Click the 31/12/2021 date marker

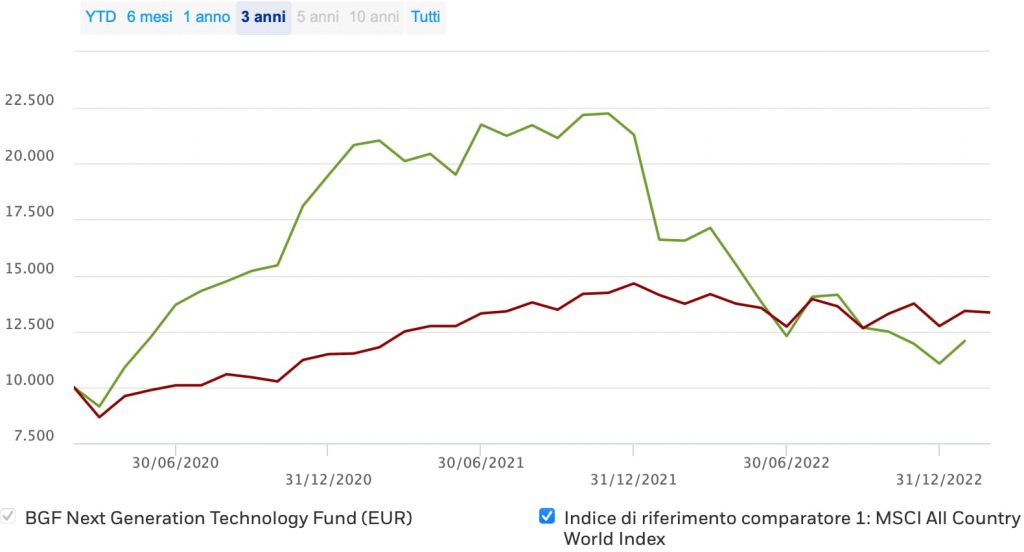(633, 479)
